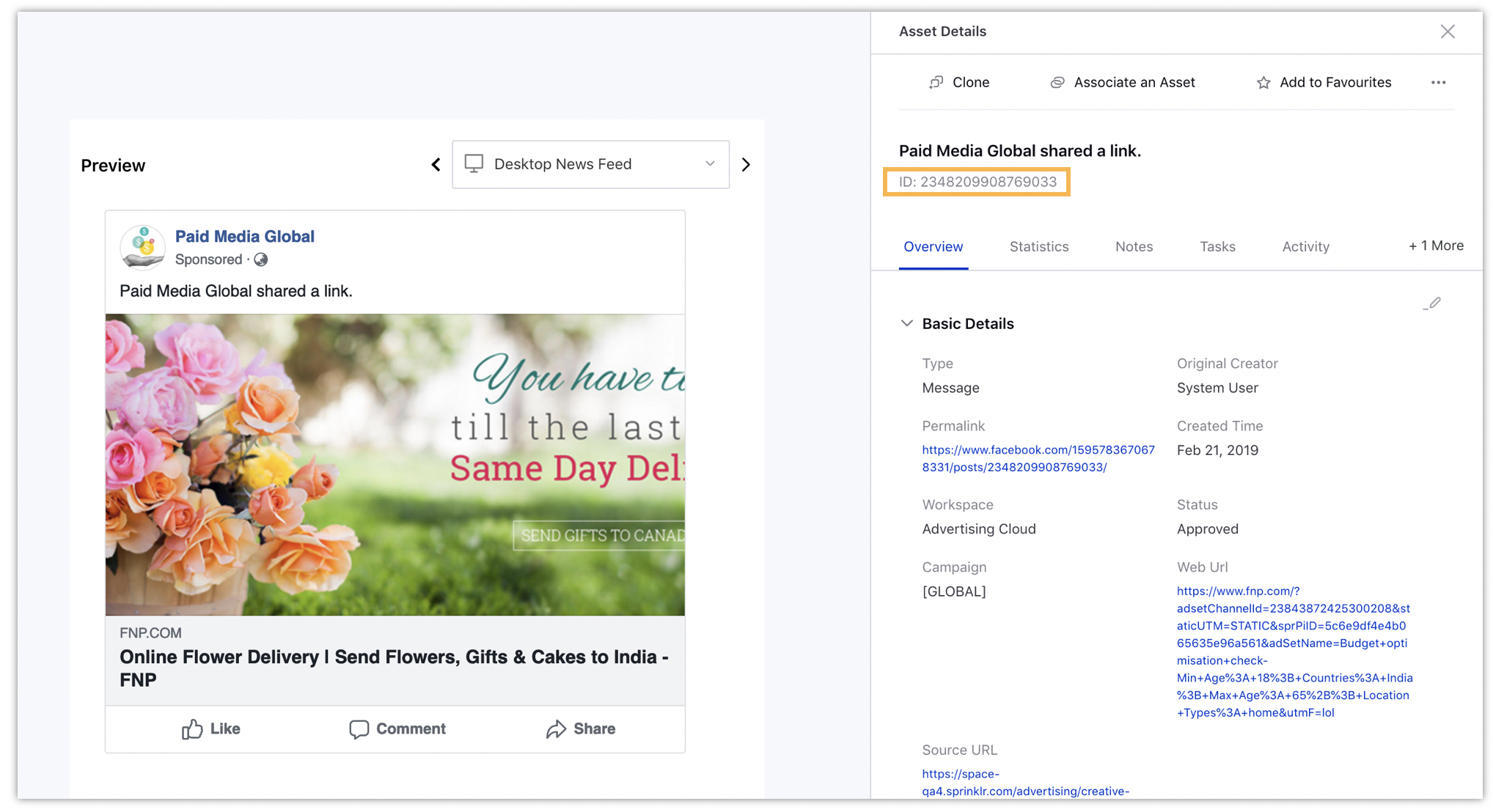The width and height of the screenshot is (1493, 812).
Task: Click the Status value Approved
Action: point(1207,528)
